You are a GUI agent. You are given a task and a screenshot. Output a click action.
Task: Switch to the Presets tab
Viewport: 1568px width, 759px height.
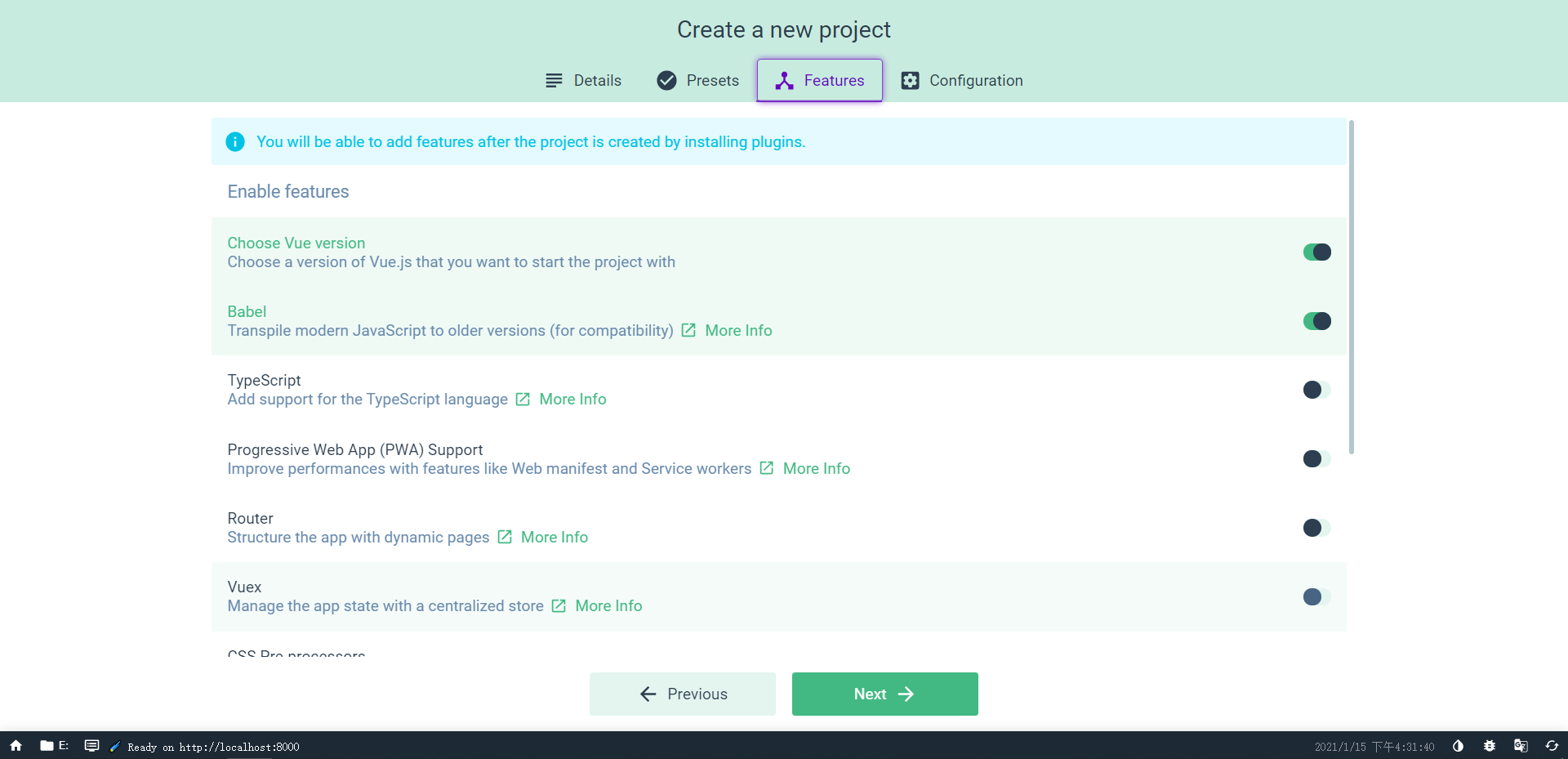[697, 80]
